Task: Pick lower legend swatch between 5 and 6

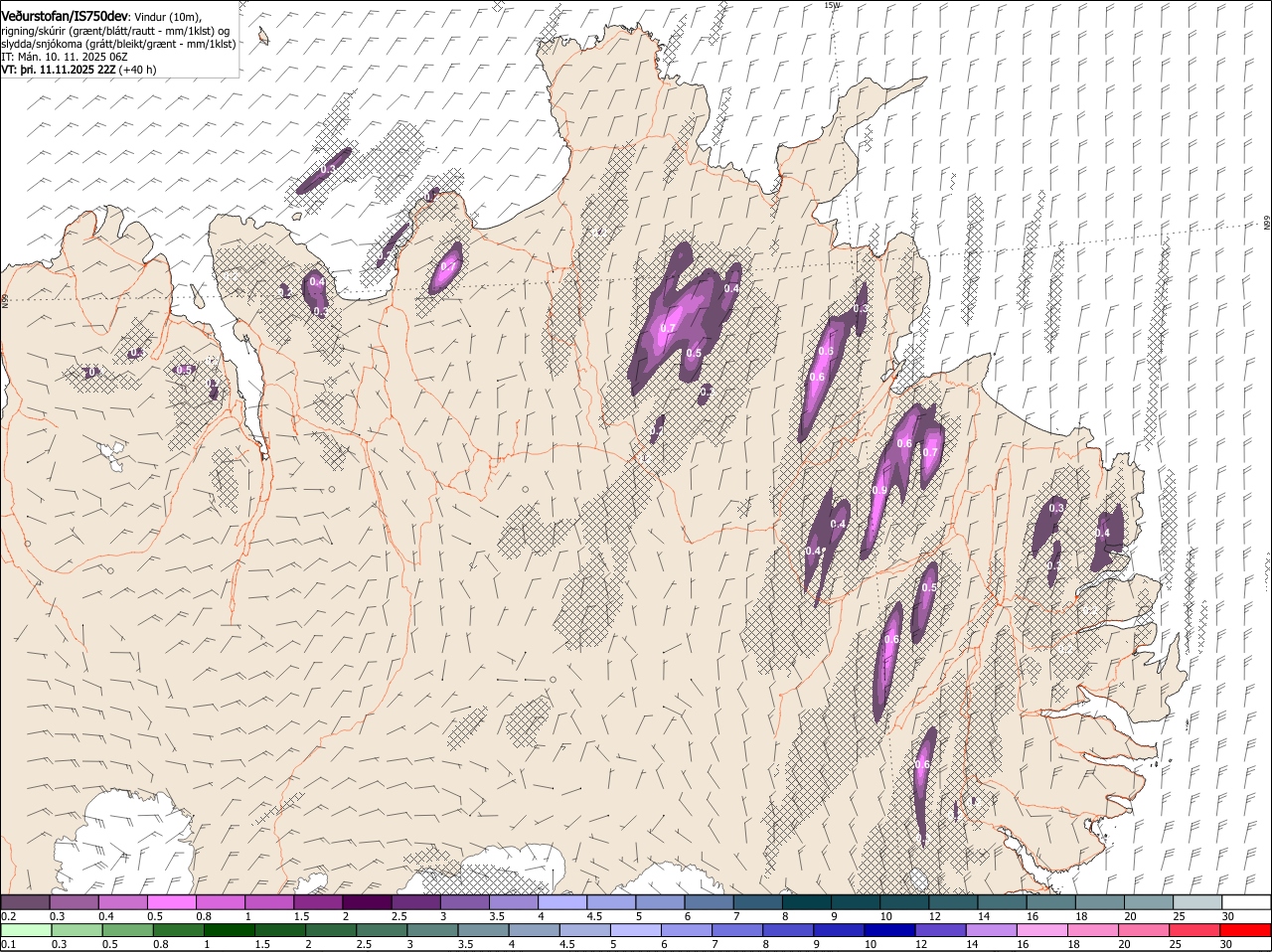Action: [635, 930]
